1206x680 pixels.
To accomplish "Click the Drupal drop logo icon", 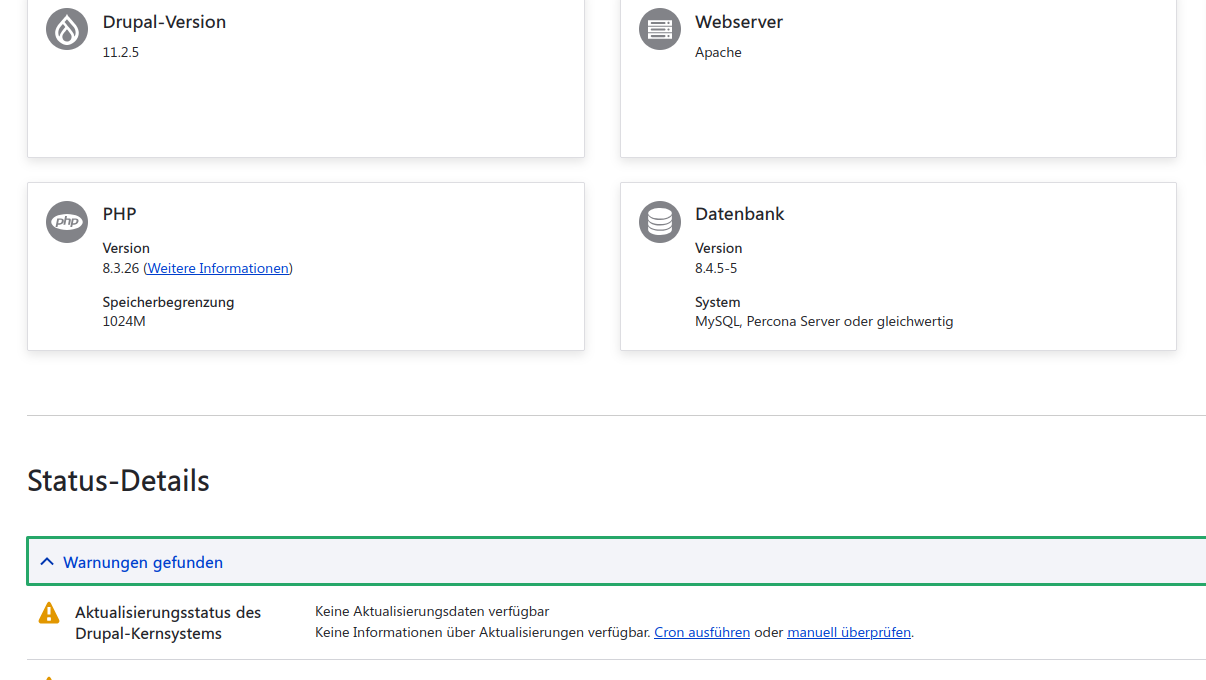I will pyautogui.click(x=67, y=29).
